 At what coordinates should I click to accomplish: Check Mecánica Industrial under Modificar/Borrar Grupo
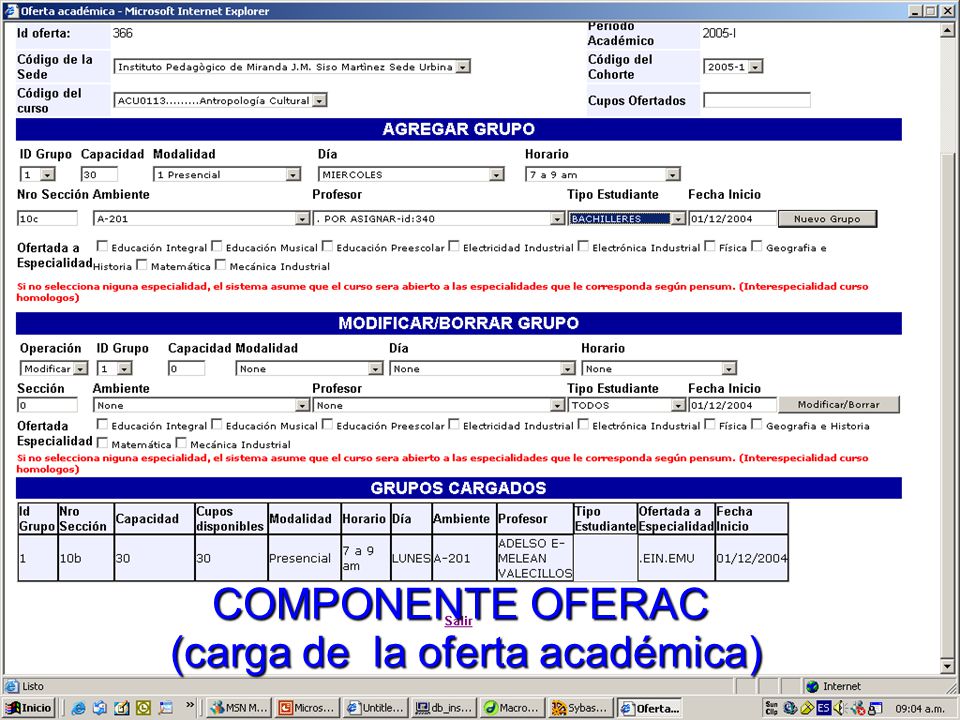(181, 443)
